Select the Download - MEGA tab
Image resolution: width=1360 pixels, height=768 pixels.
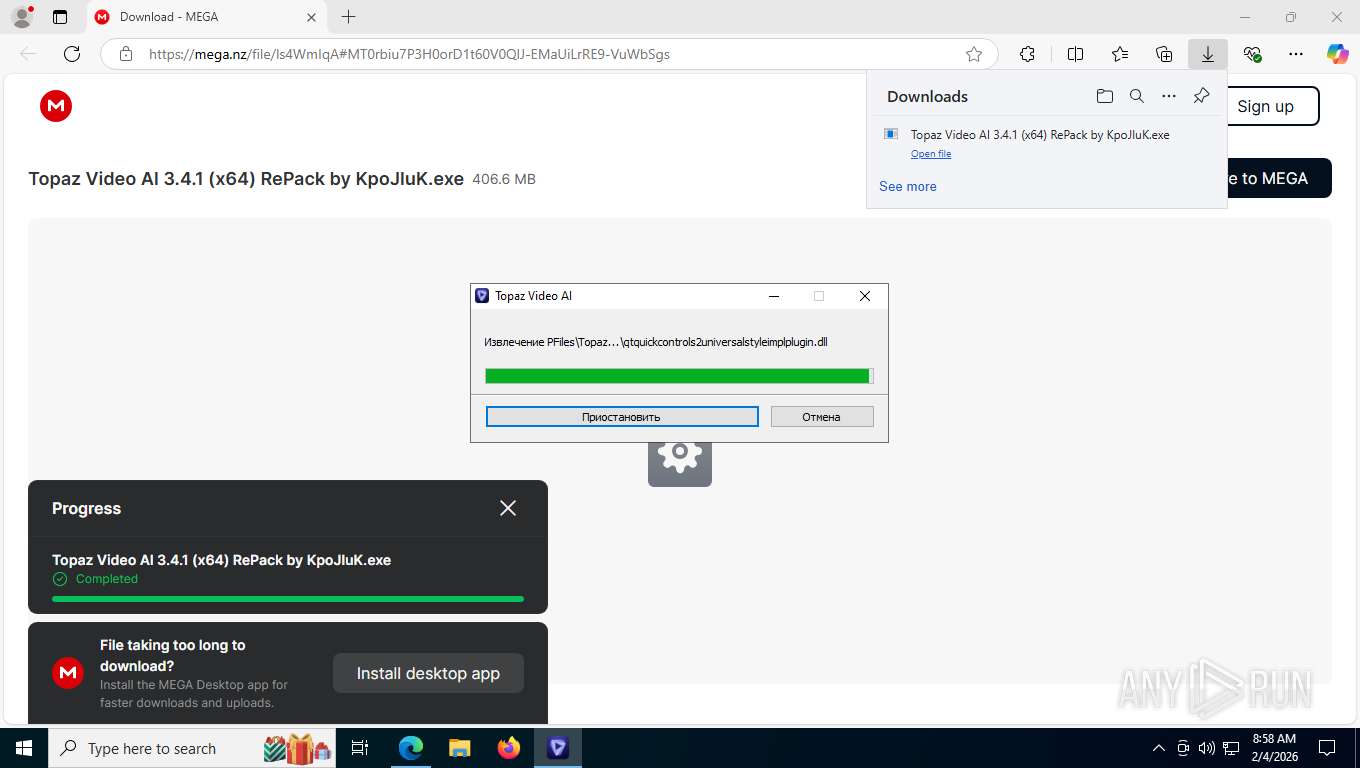click(x=206, y=17)
